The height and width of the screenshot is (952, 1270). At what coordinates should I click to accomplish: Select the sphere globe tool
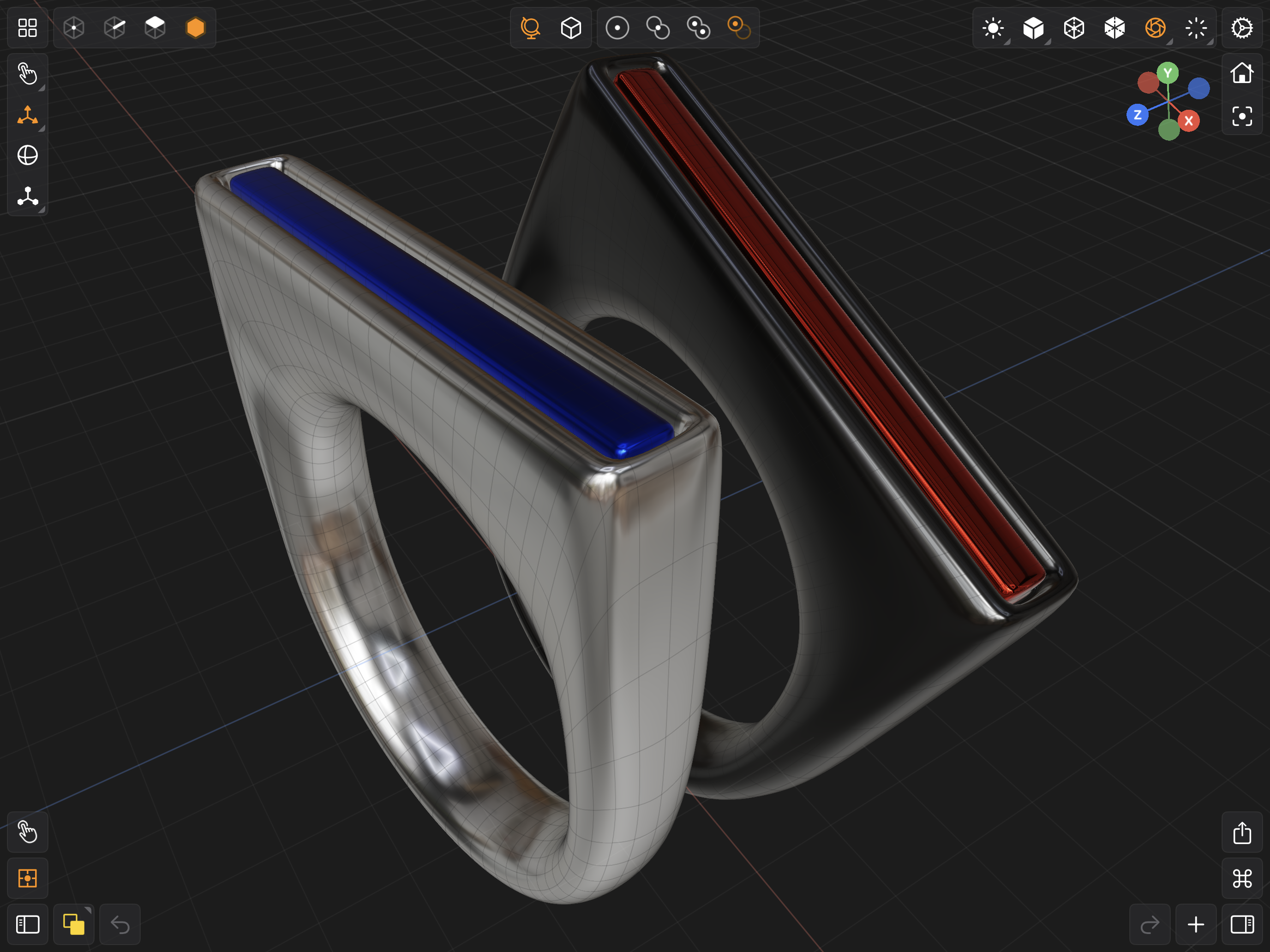pos(28,155)
